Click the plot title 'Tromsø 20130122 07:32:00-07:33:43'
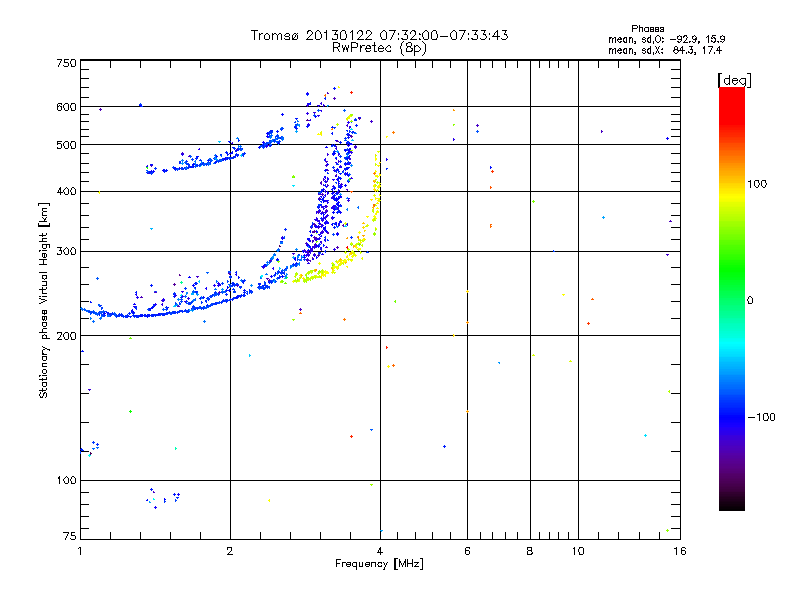 pos(379,35)
